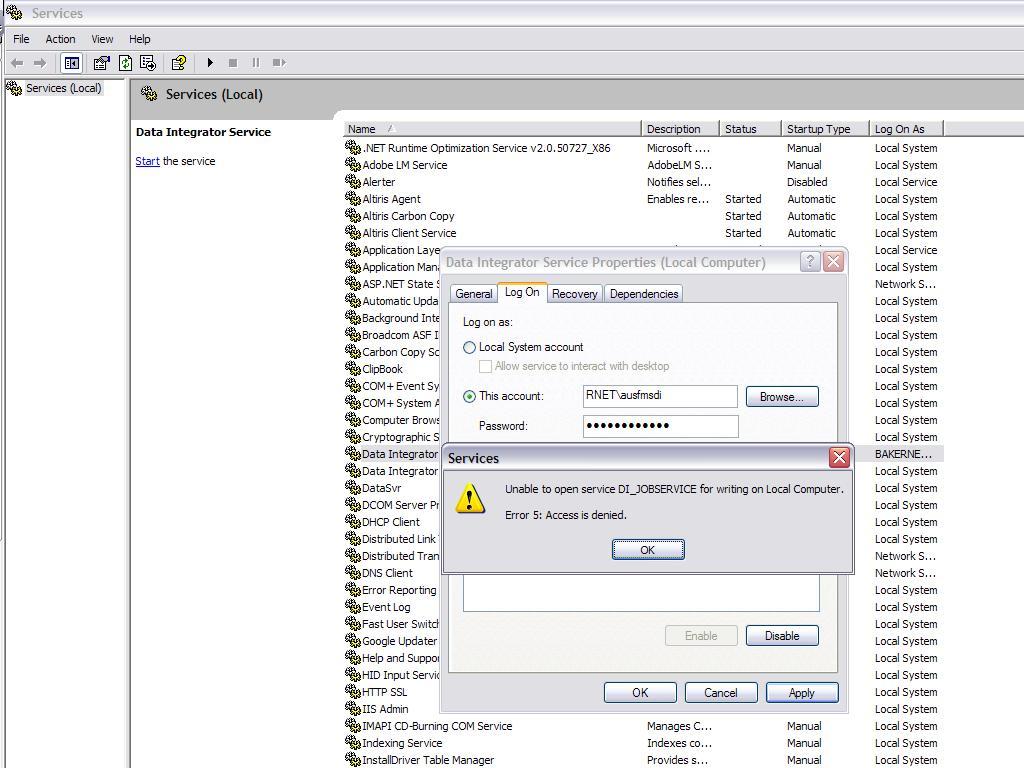Refresh the services list via toolbar icon
Viewport: 1024px width, 768px height.
(x=123, y=62)
